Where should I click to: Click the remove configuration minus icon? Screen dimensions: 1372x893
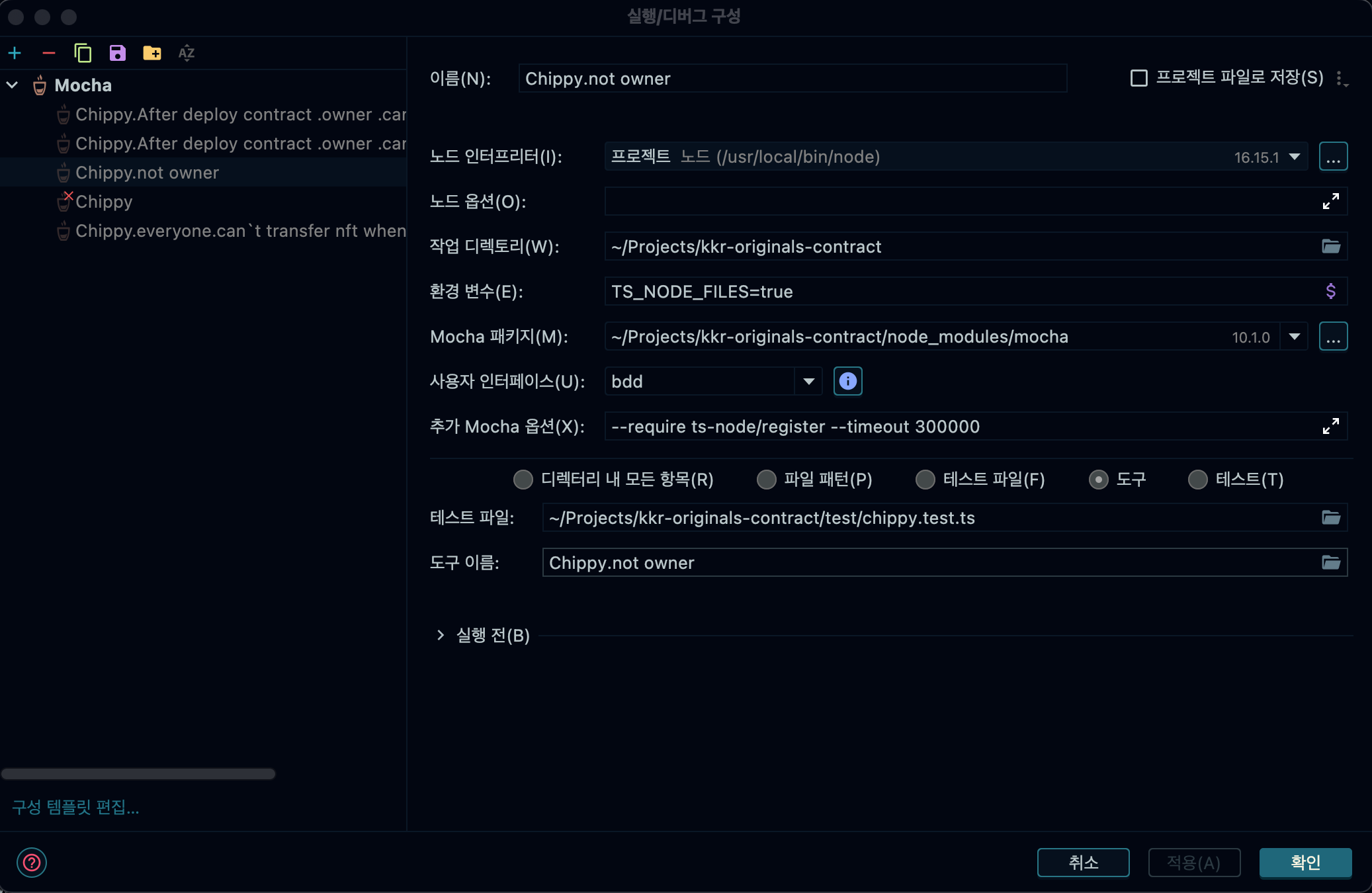(x=49, y=53)
